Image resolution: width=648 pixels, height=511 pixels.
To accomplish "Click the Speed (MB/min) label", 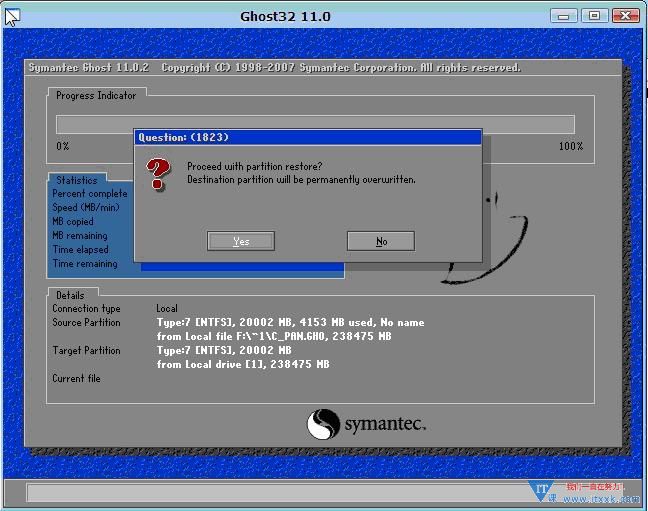I will (86, 208).
